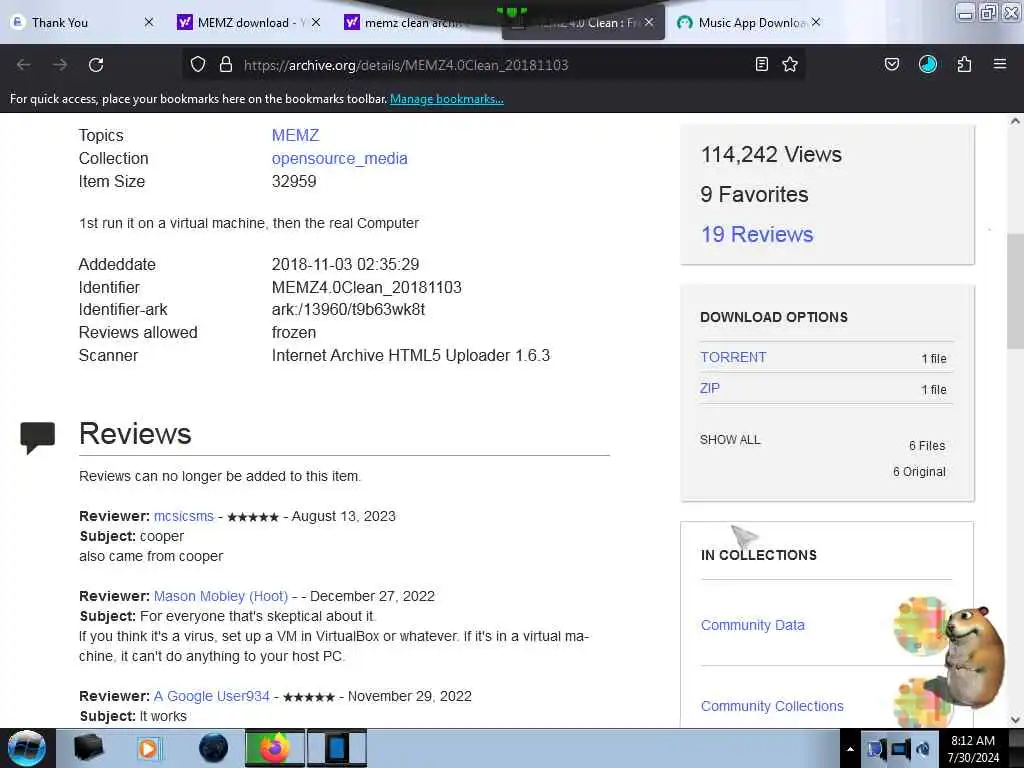The width and height of the screenshot is (1024, 768).
Task: Open the Manage bookmarks link
Action: pyautogui.click(x=447, y=99)
